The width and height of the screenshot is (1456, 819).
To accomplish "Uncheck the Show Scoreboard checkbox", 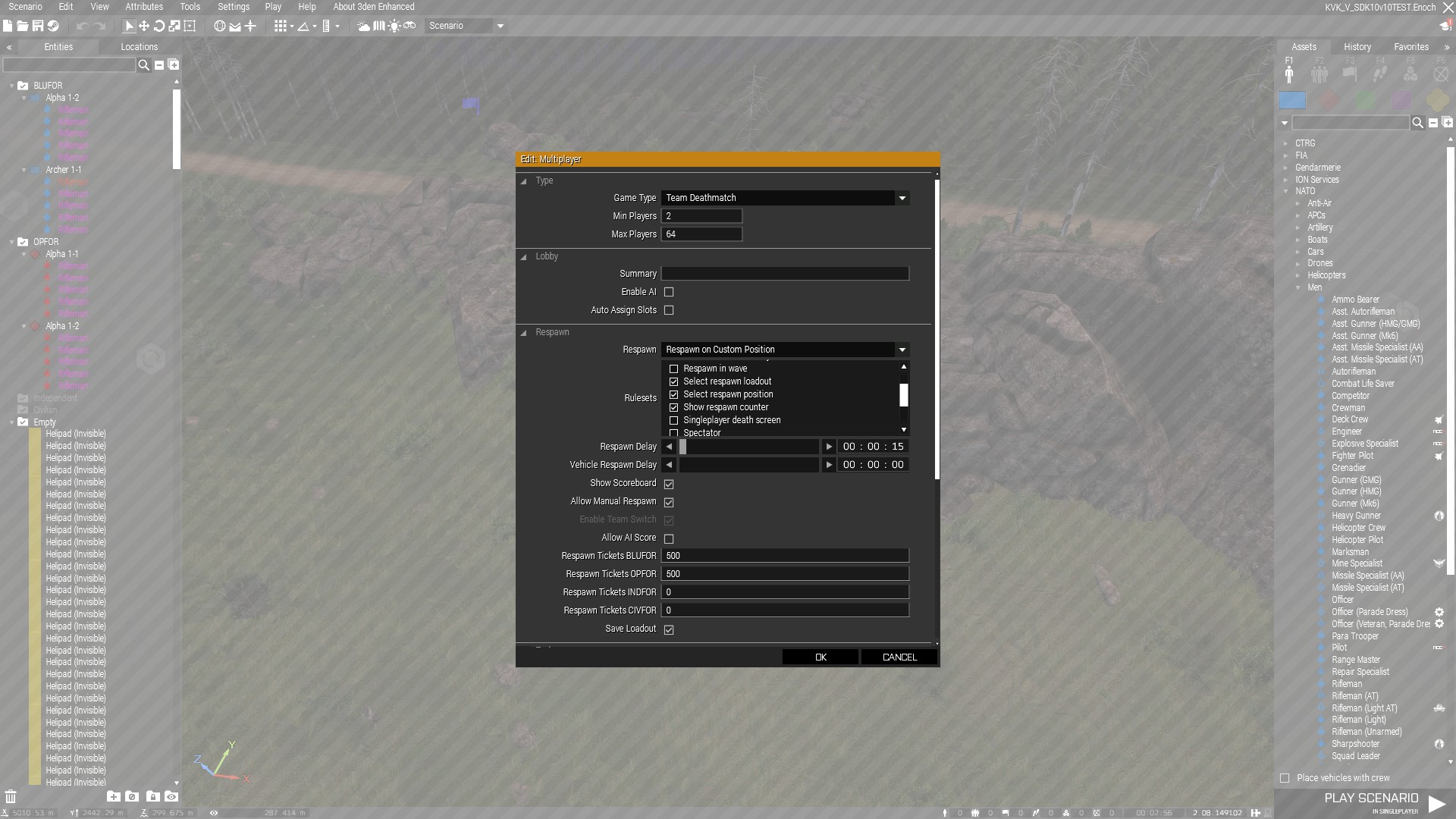I will coord(669,484).
